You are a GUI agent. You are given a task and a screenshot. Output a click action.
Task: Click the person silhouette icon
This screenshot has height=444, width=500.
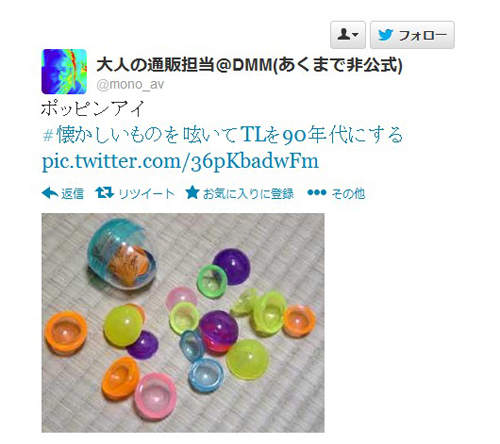pos(344,34)
